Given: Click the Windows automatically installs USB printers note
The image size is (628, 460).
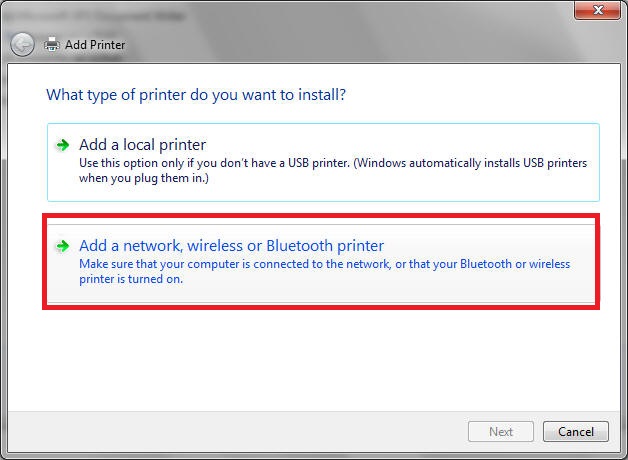Looking at the screenshot, I should click(x=471, y=163).
